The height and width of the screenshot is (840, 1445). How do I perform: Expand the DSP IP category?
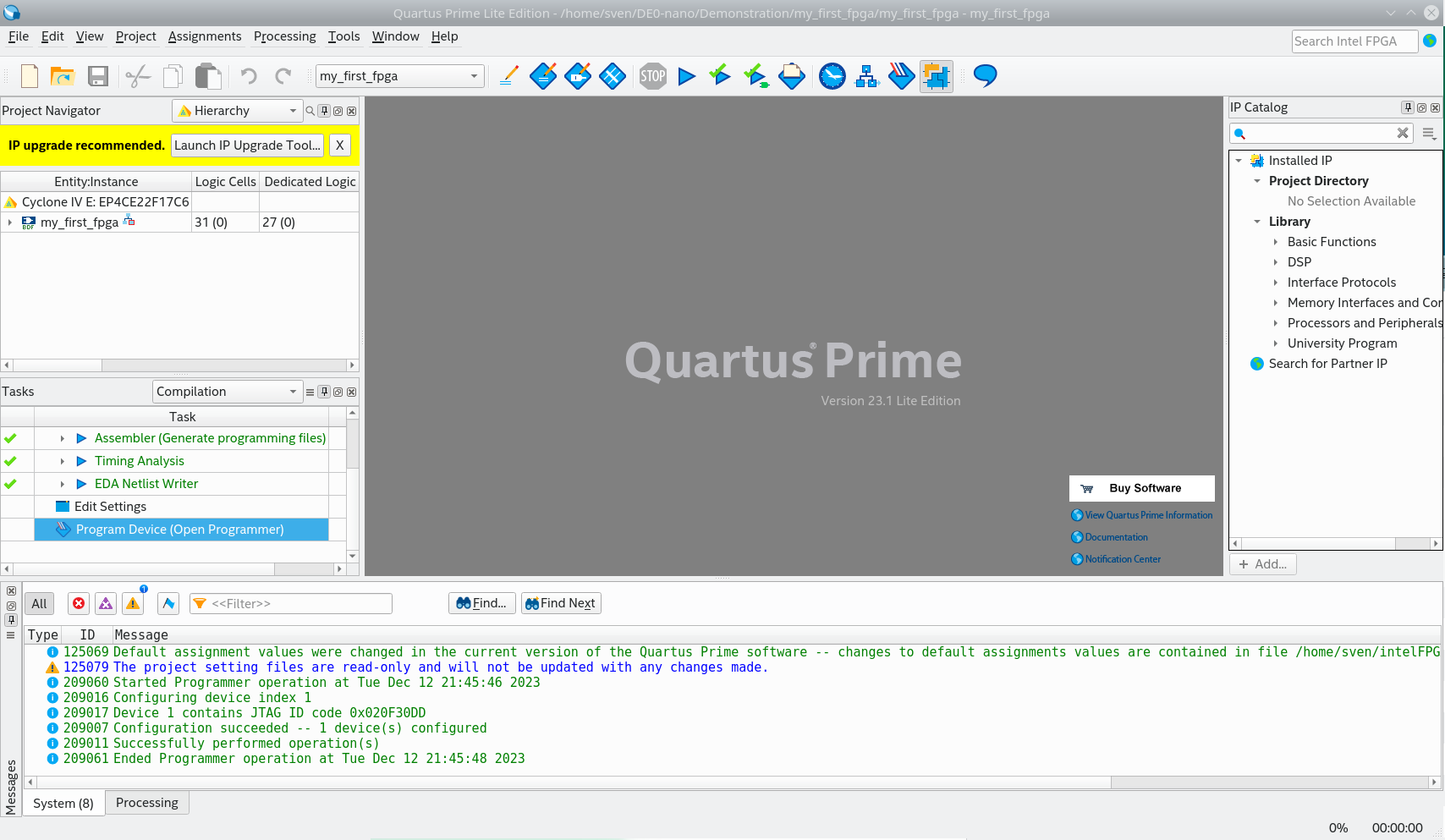1276,262
